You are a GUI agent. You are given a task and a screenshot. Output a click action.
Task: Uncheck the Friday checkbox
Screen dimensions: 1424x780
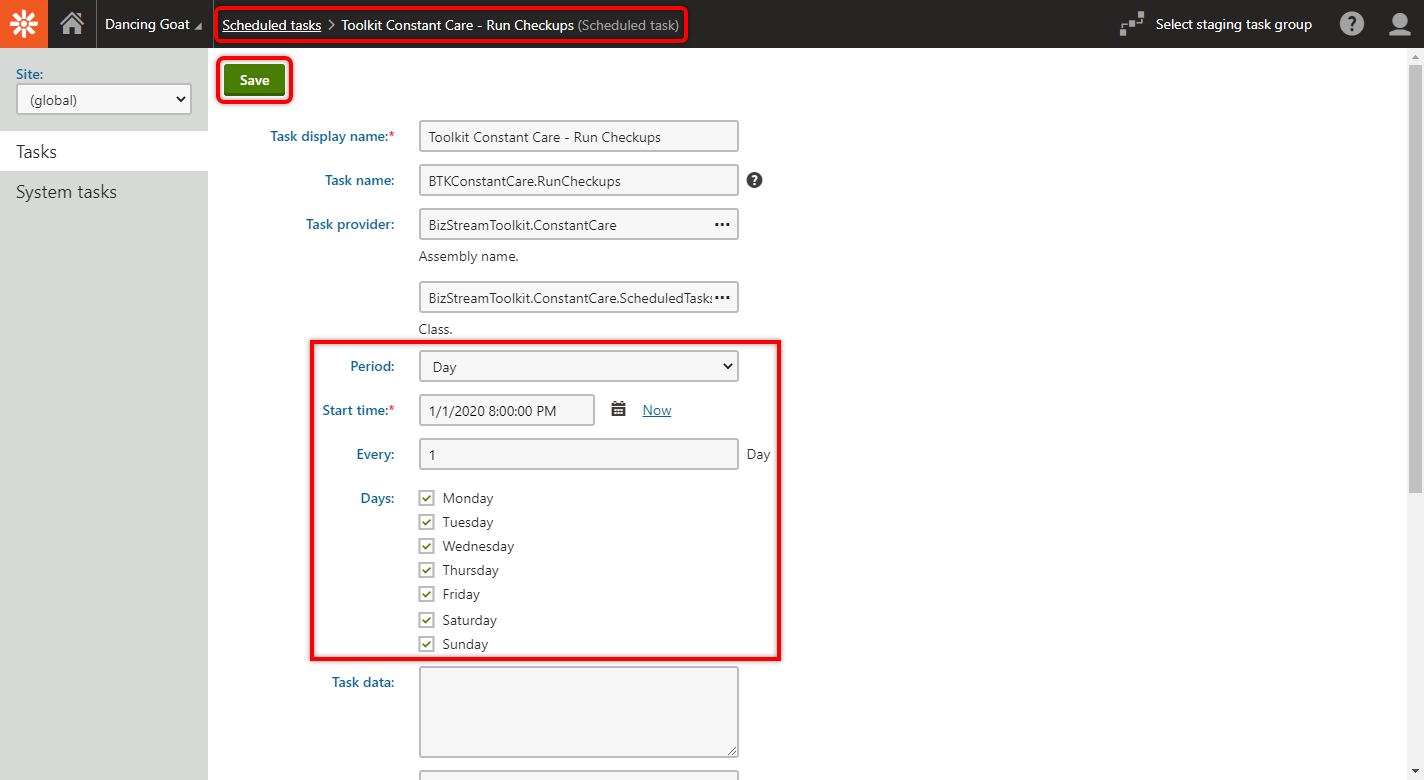pyautogui.click(x=427, y=594)
